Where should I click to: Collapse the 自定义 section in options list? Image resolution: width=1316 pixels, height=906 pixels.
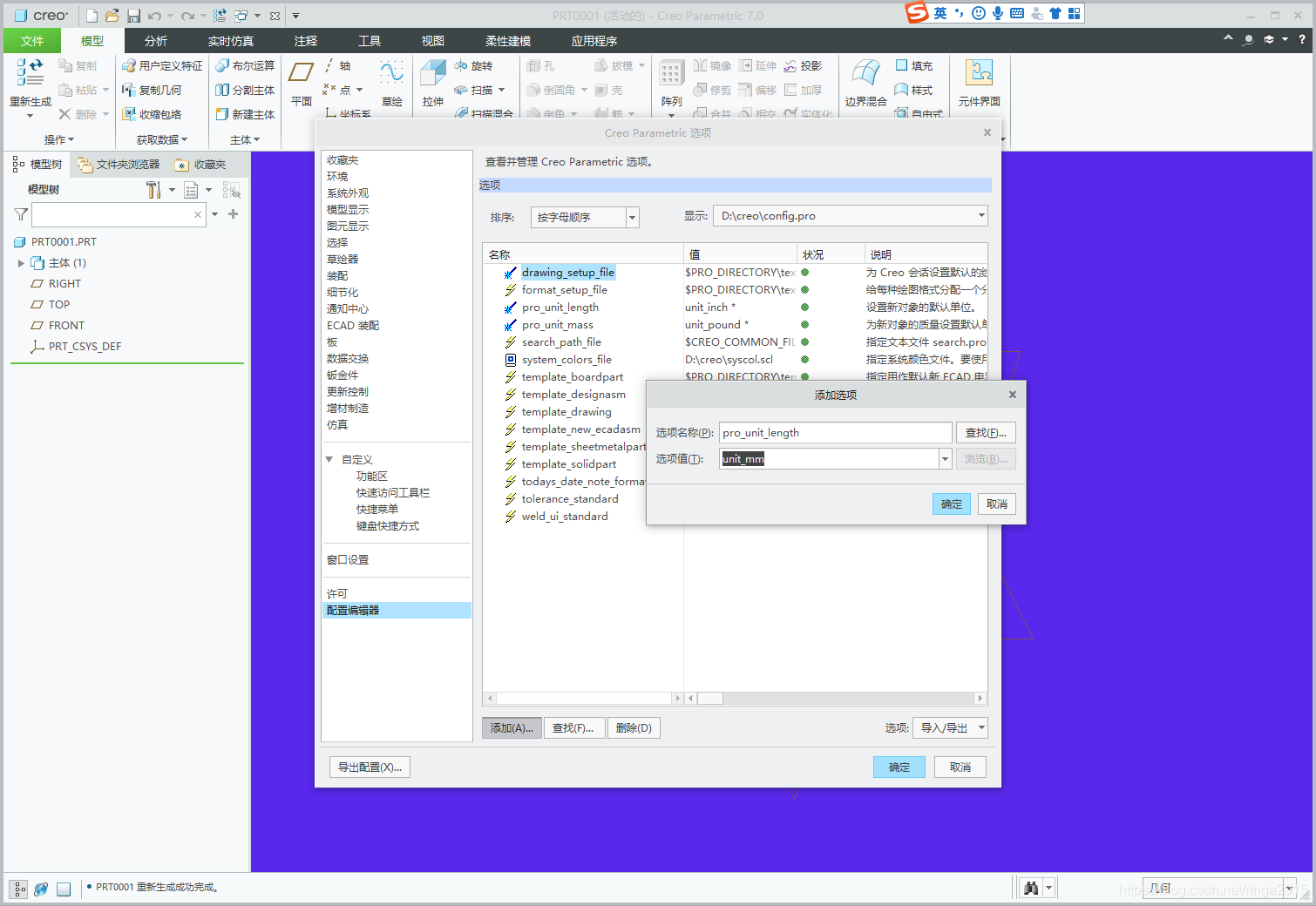click(x=329, y=459)
